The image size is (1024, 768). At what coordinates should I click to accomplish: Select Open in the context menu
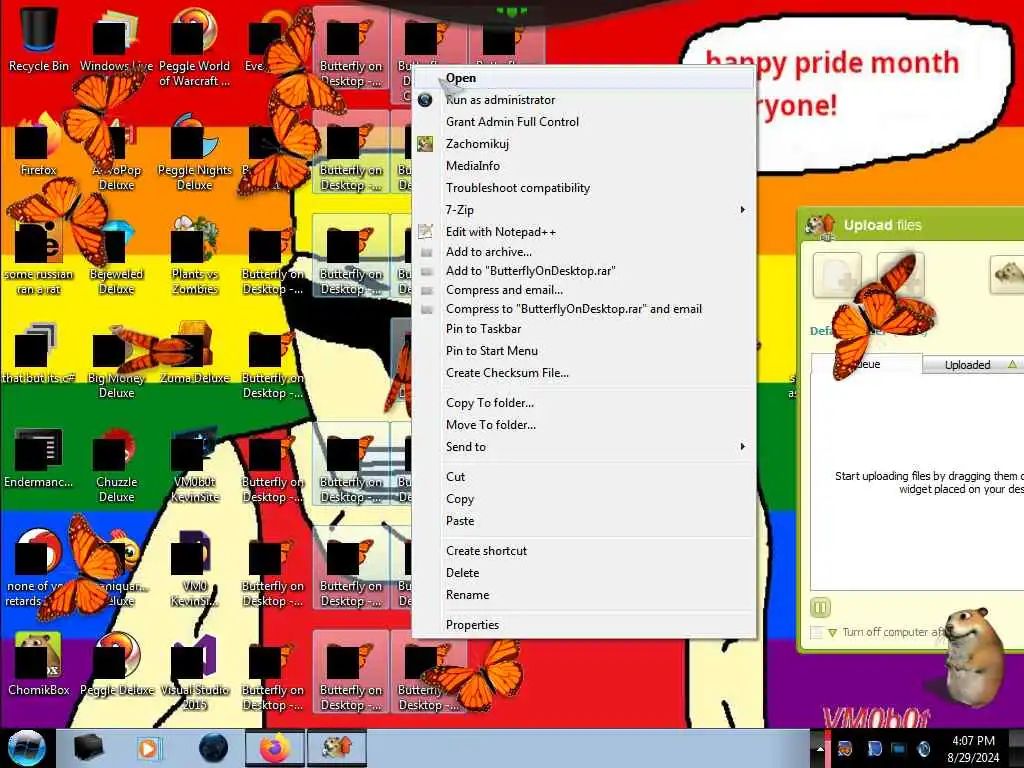pyautogui.click(x=584, y=78)
